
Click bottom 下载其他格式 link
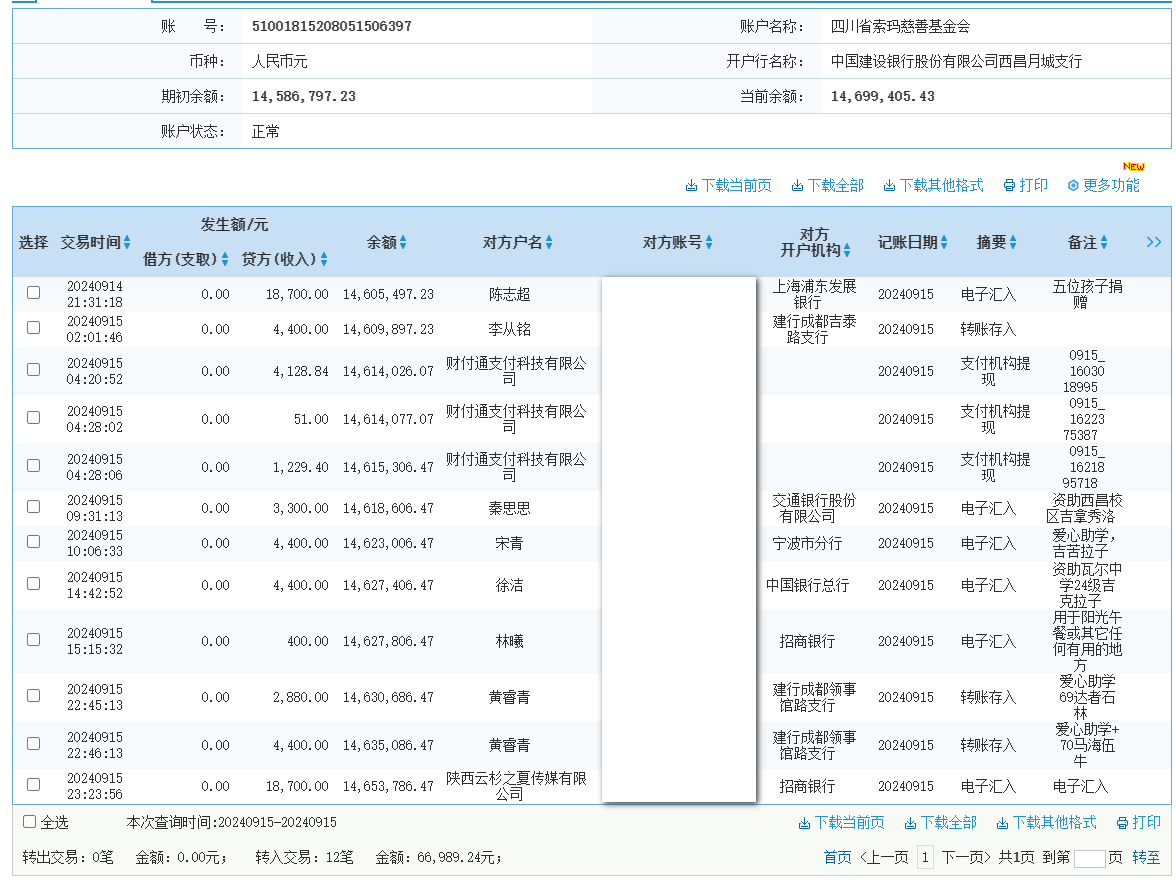click(1046, 823)
